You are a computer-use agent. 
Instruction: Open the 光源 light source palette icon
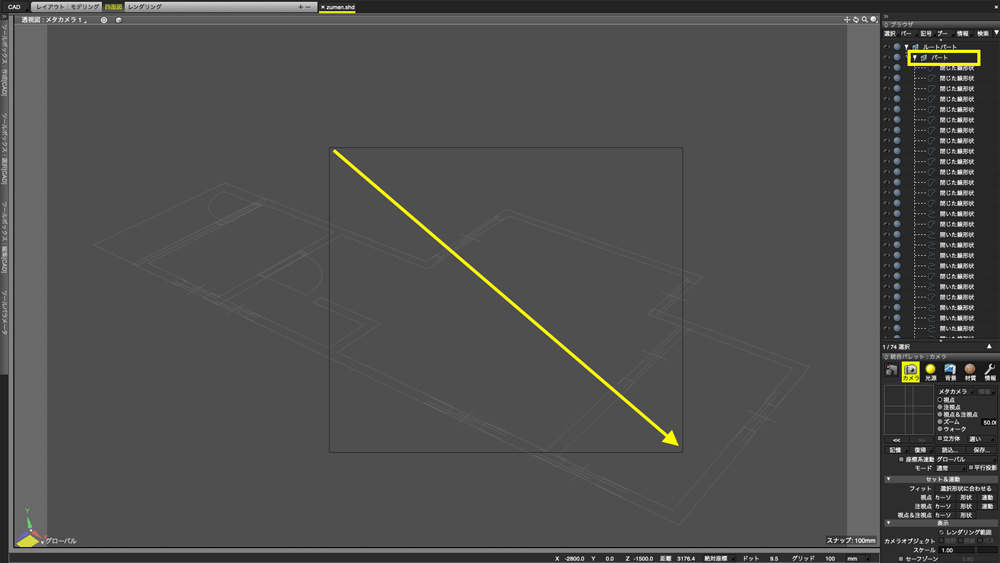click(930, 370)
